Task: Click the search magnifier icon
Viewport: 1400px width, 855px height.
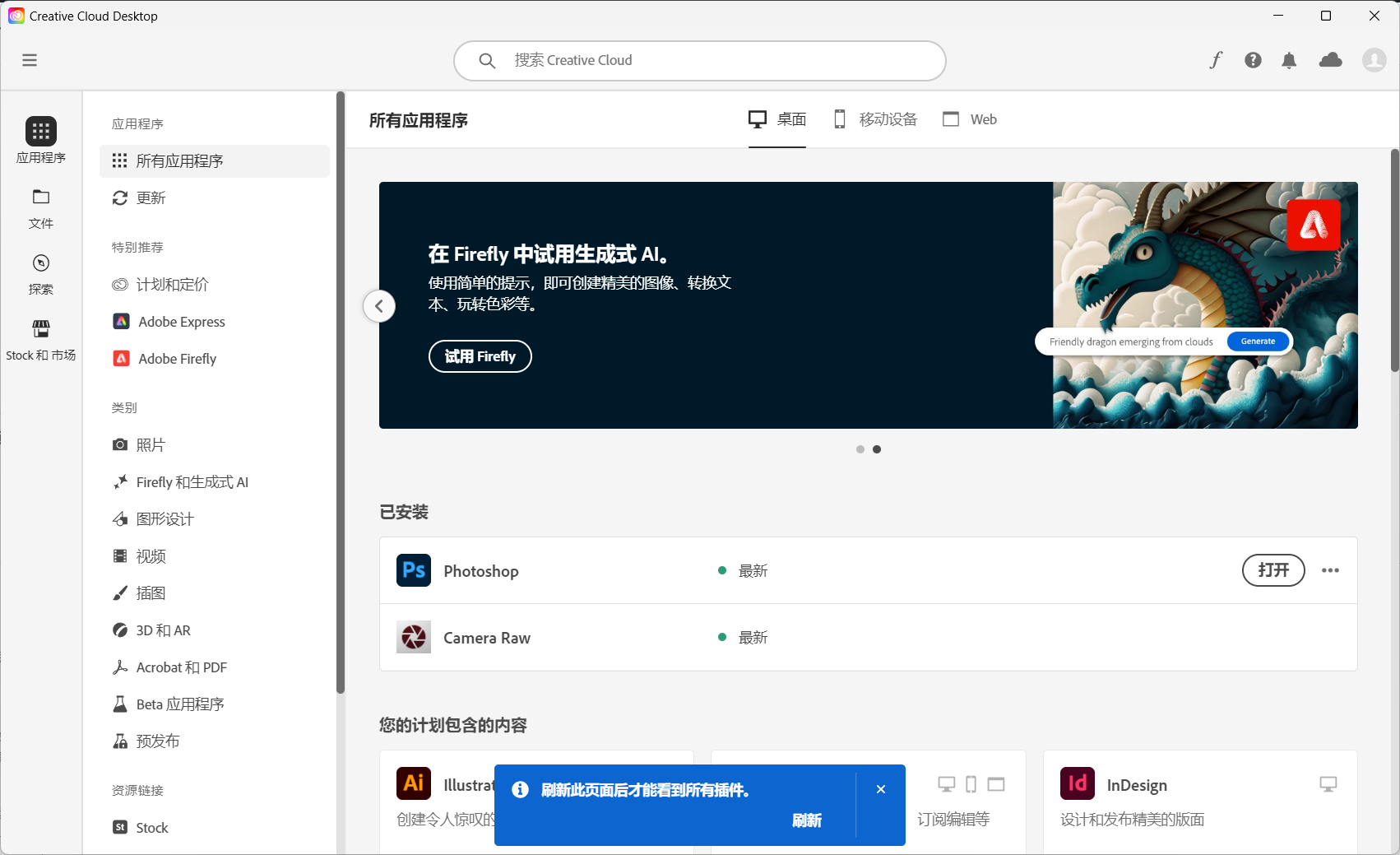Action: tap(487, 61)
